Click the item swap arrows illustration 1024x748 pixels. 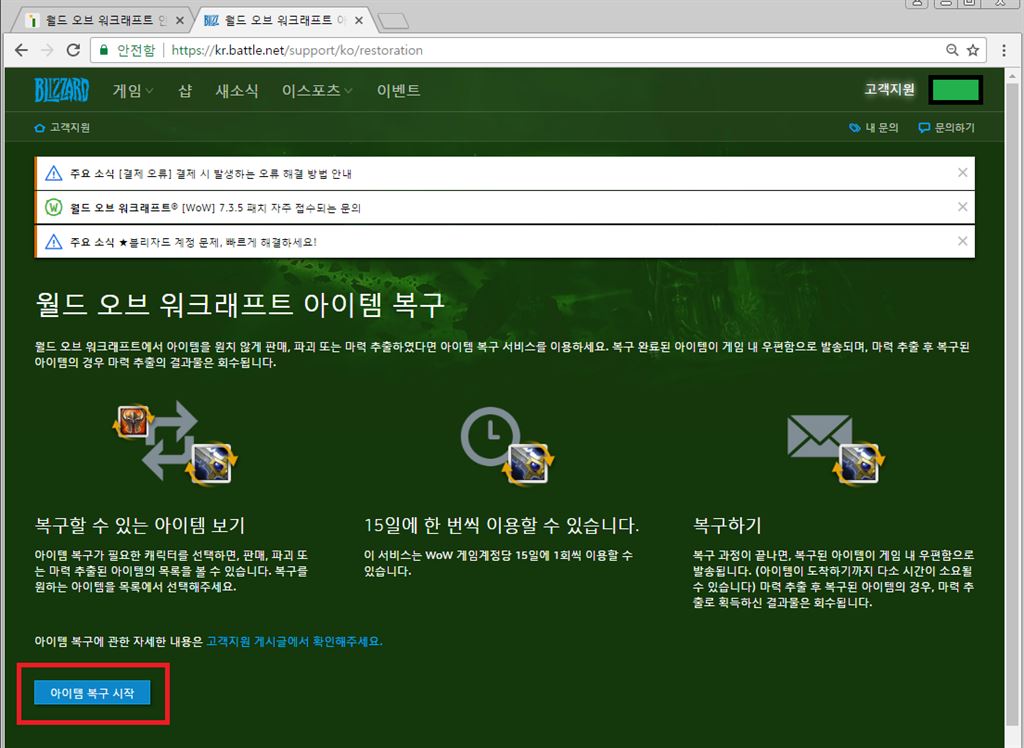176,442
